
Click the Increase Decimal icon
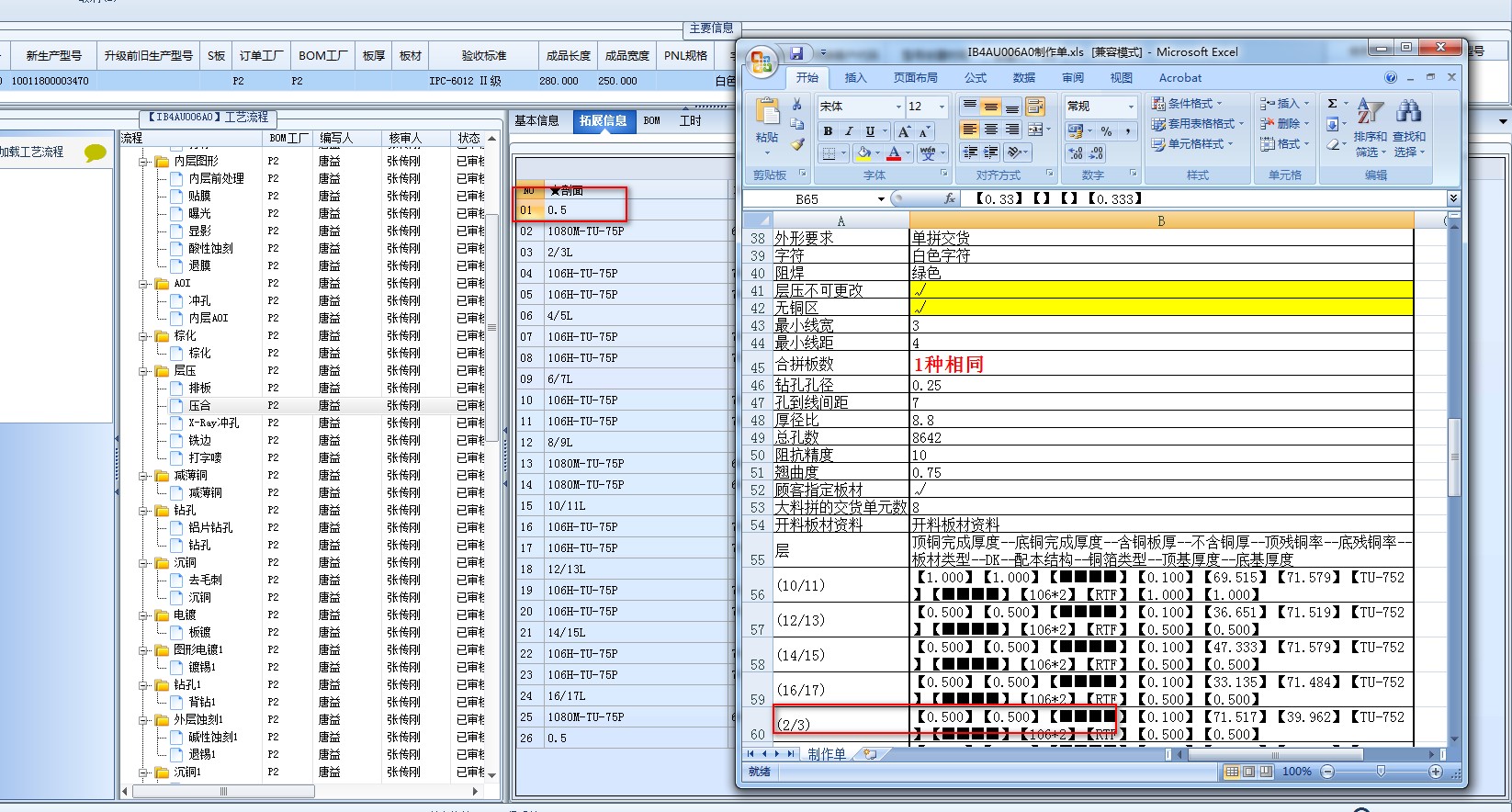[1076, 153]
